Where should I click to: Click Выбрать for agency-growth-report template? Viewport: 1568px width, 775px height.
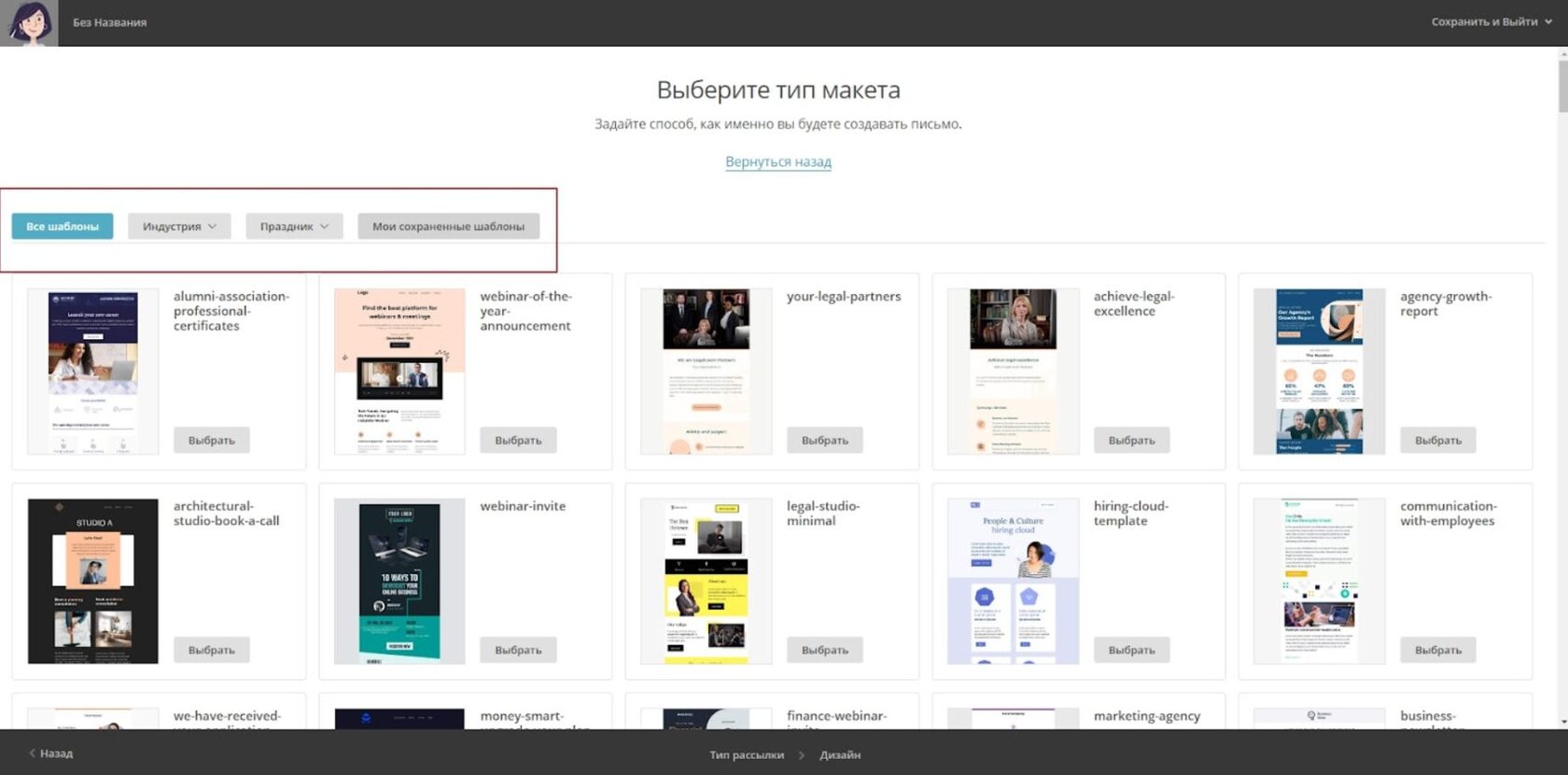(1438, 440)
